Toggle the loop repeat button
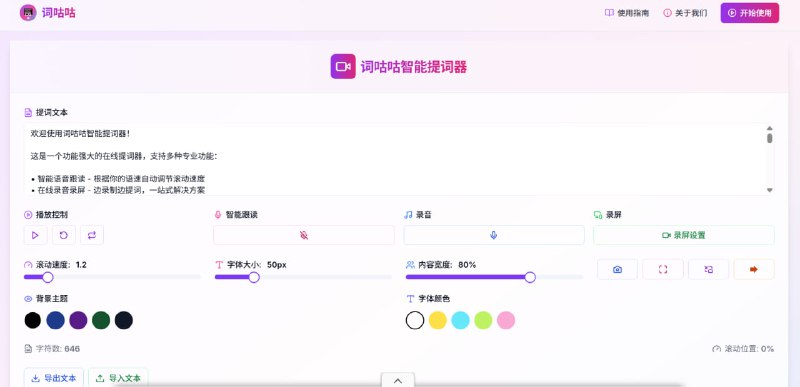This screenshot has width=800, height=387. click(92, 235)
